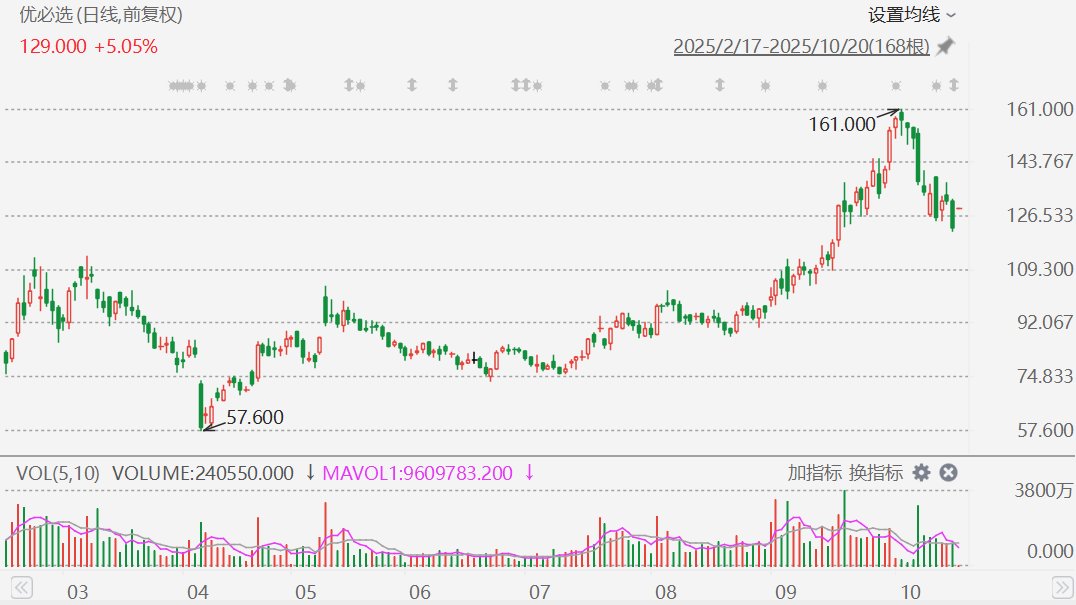Viewport: 1076px width, 605px height.
Task: Open the 优必选(日线,前复权) chart title options
Action: coord(101,15)
